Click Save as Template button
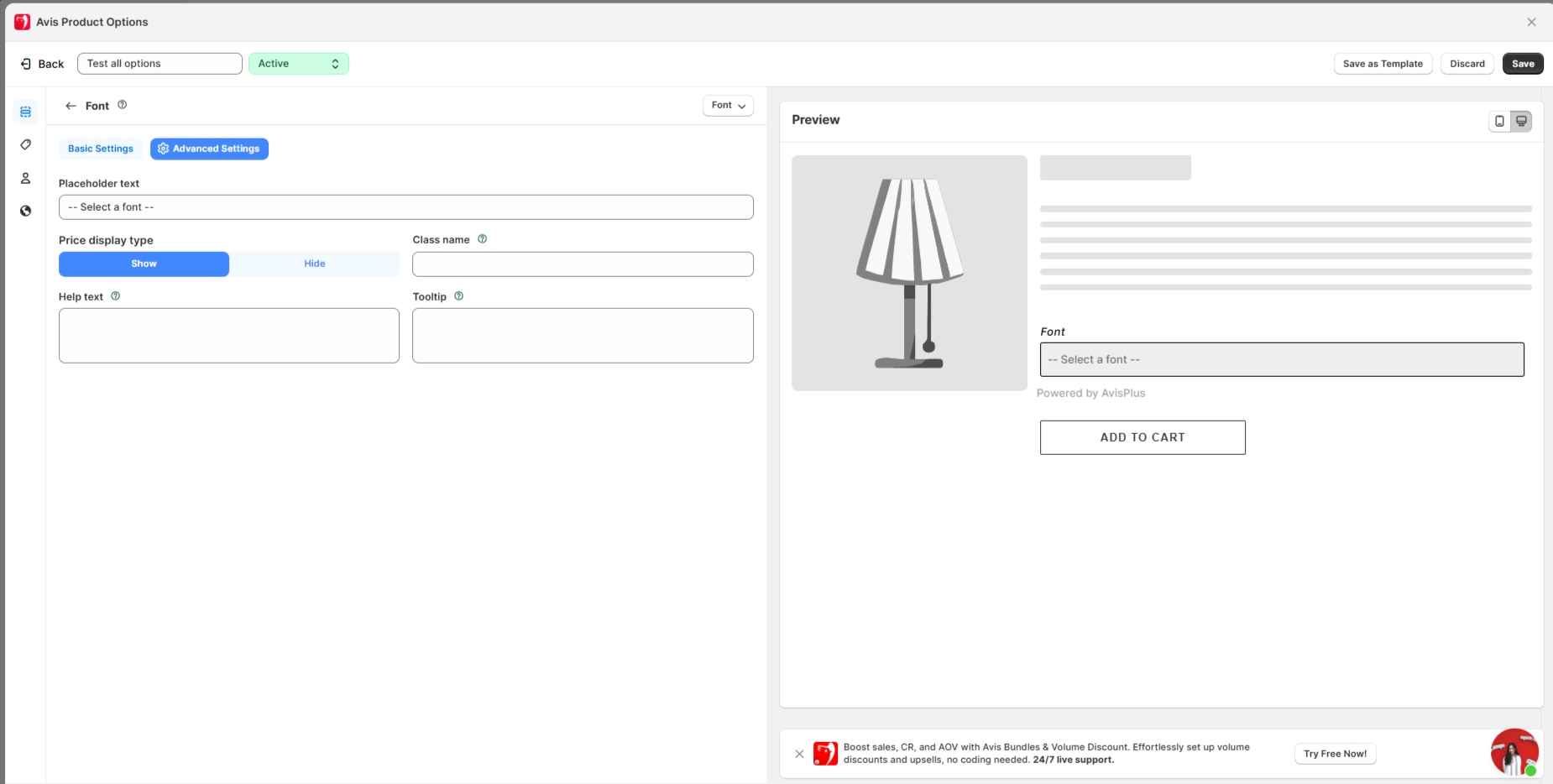Image resolution: width=1553 pixels, height=784 pixels. pos(1383,64)
